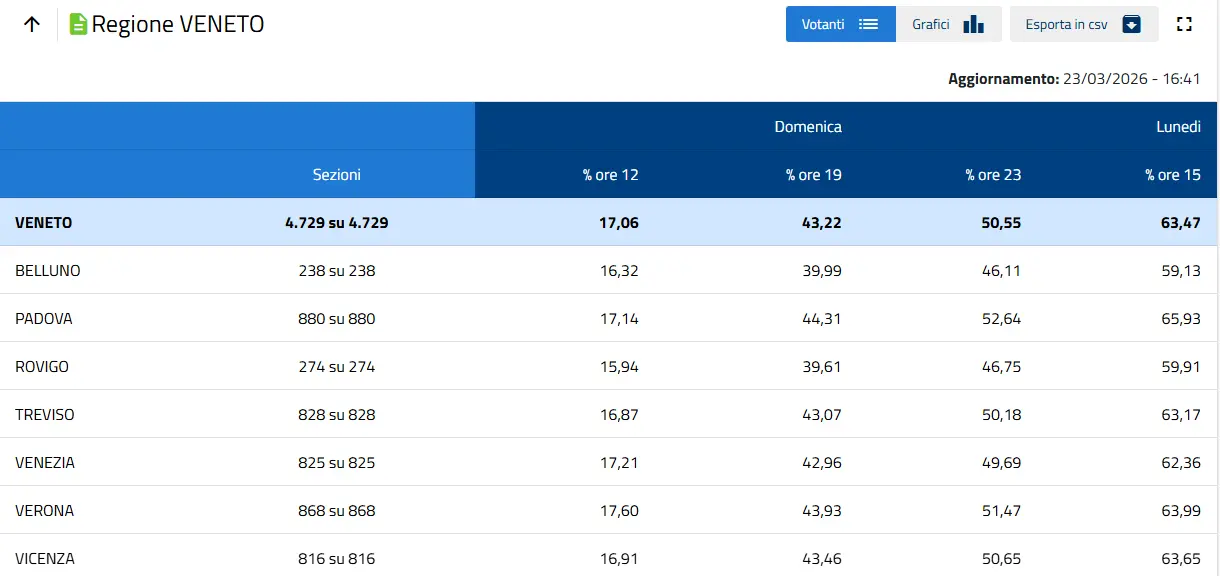
Task: Click the fullscreen expand icon
Action: [x=1185, y=25]
